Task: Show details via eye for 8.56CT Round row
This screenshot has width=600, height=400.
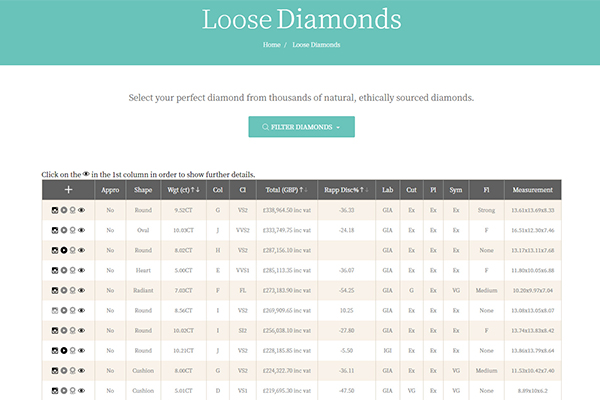Action: pos(82,310)
